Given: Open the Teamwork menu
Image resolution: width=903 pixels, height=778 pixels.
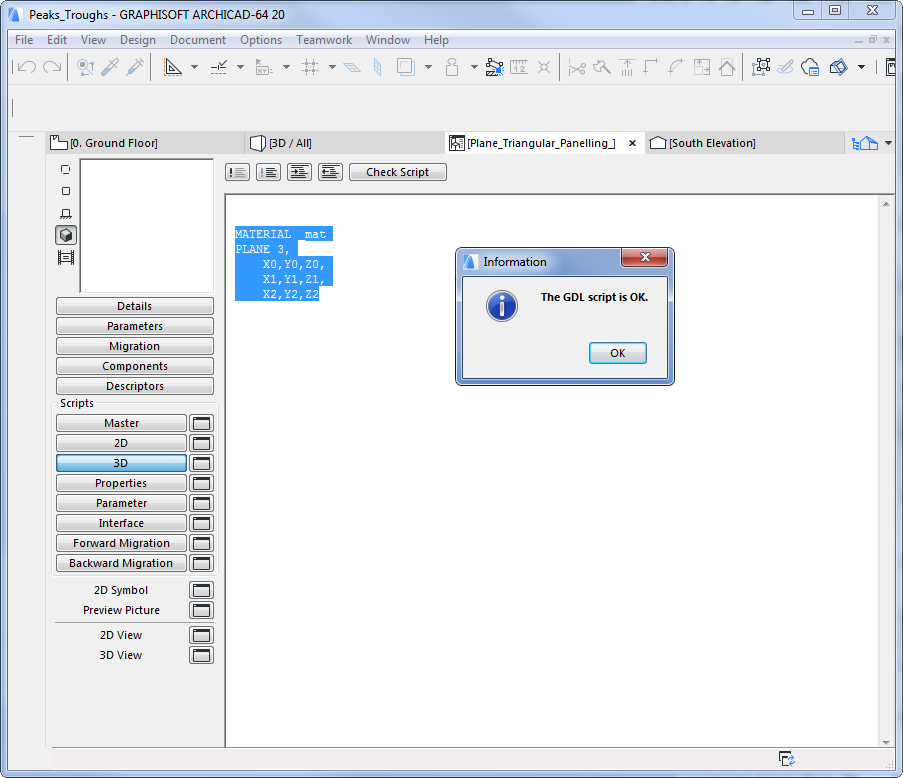Looking at the screenshot, I should pos(324,40).
